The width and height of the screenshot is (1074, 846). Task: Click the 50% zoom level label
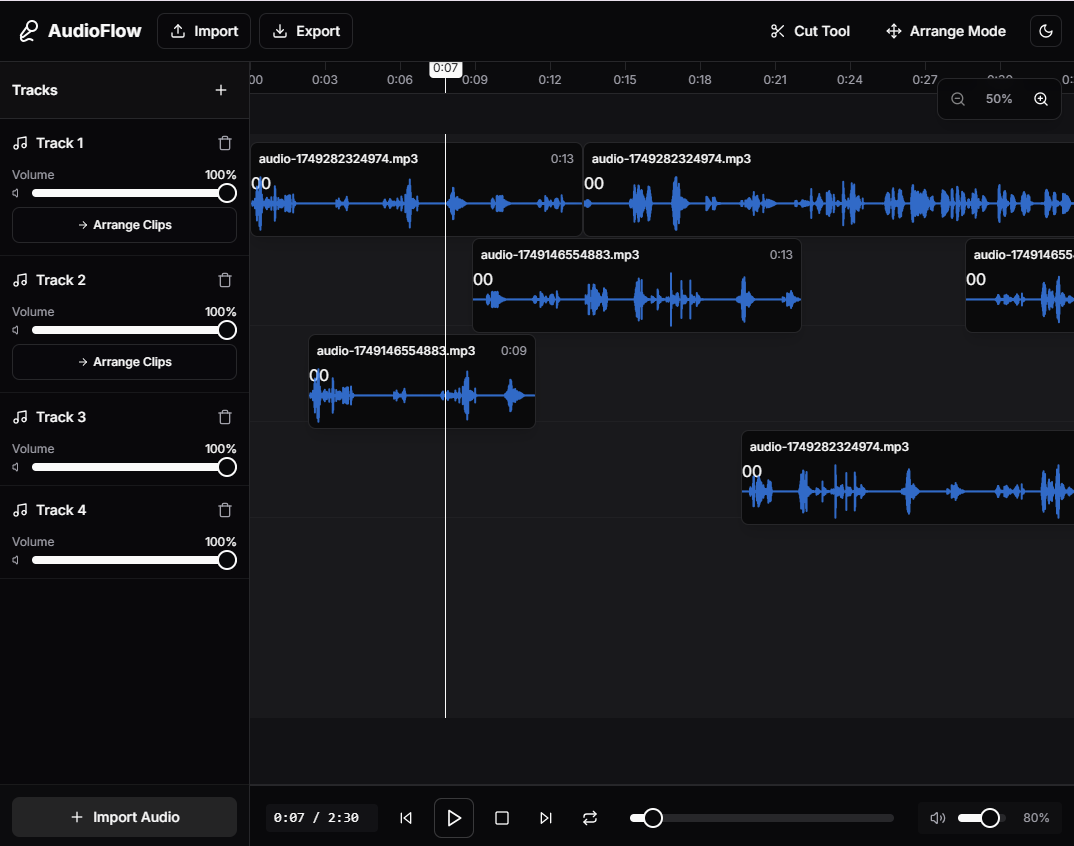click(x=999, y=99)
